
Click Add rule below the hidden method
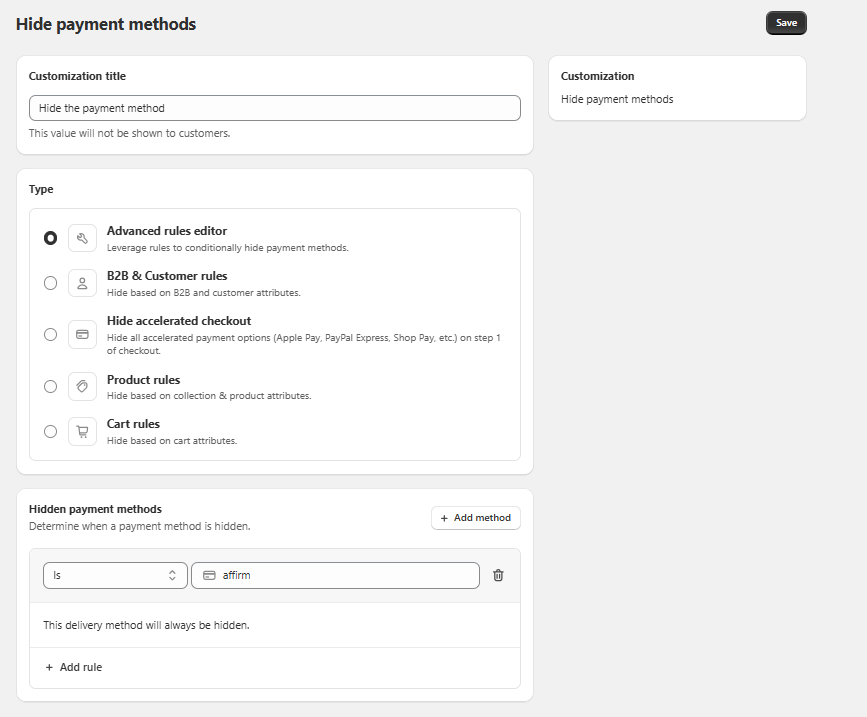[x=73, y=667]
